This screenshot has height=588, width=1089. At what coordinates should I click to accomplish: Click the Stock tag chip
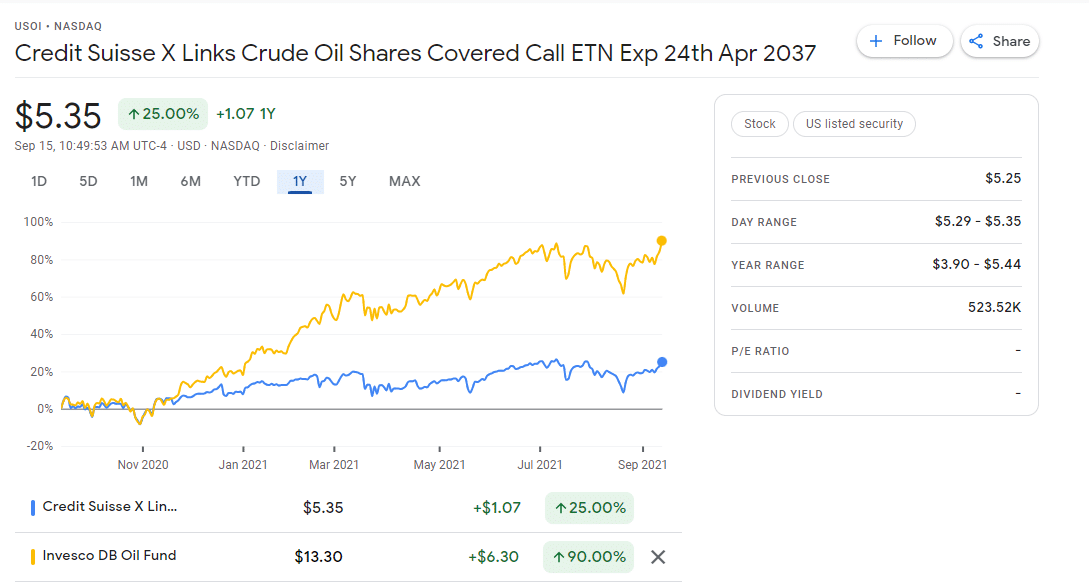tap(760, 124)
